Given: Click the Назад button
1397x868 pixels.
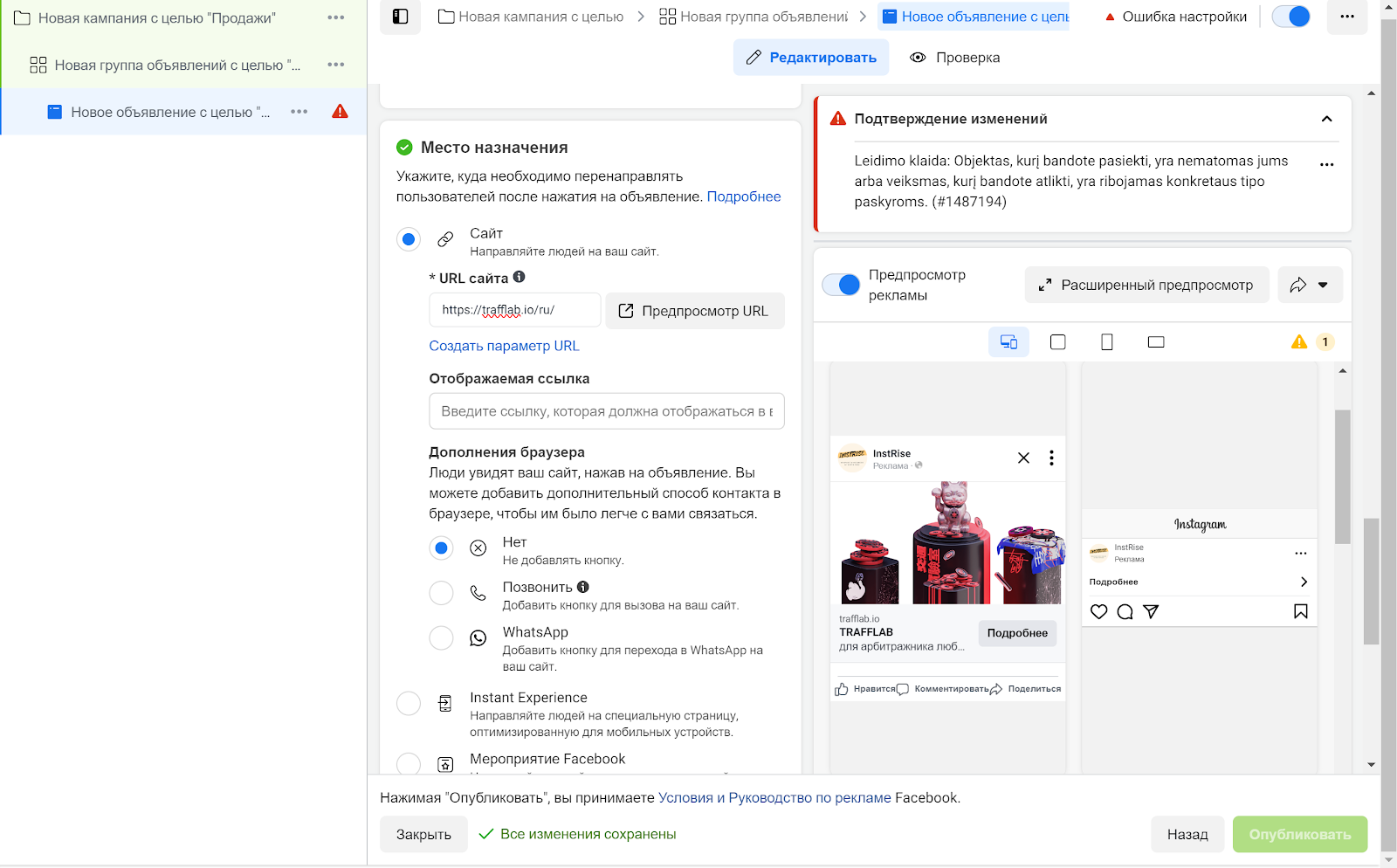Looking at the screenshot, I should click(1187, 834).
